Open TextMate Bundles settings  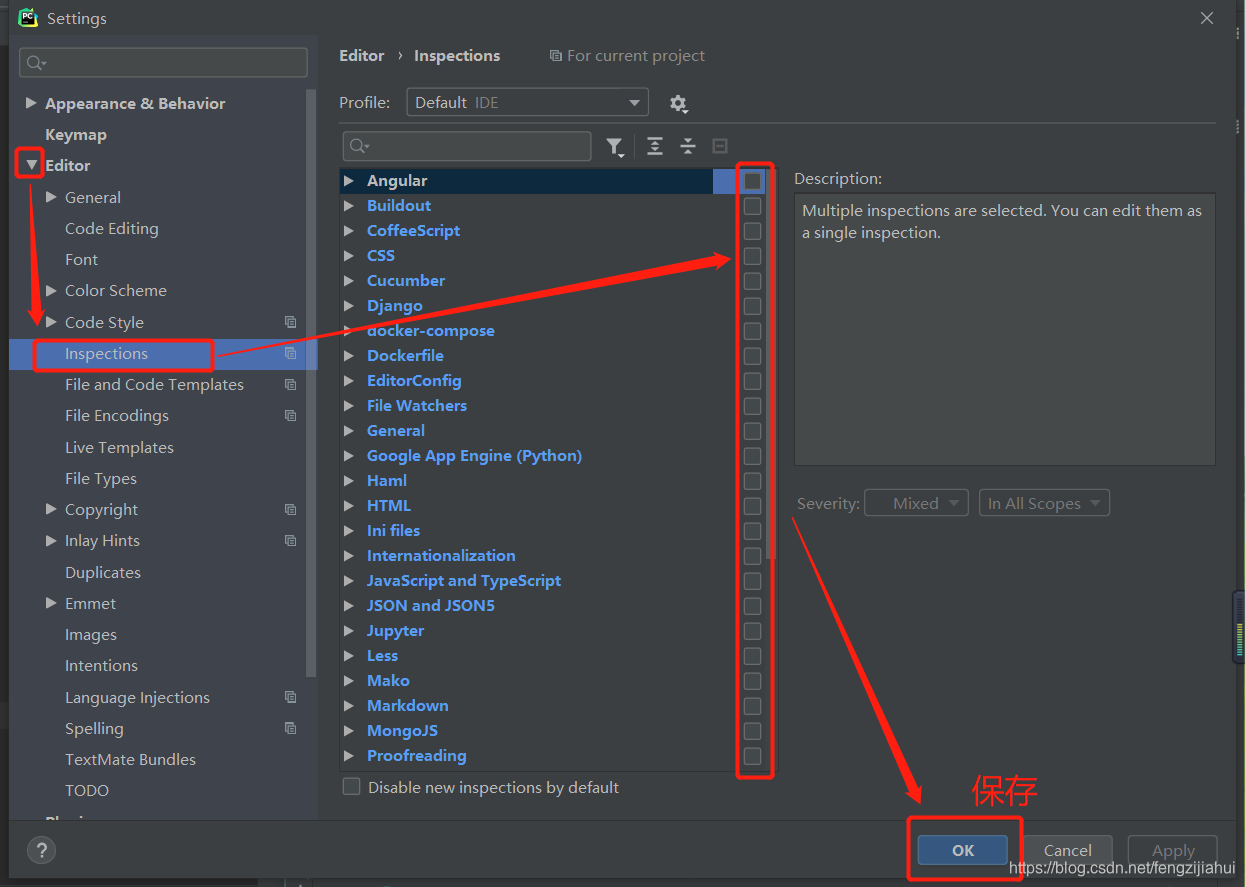130,759
